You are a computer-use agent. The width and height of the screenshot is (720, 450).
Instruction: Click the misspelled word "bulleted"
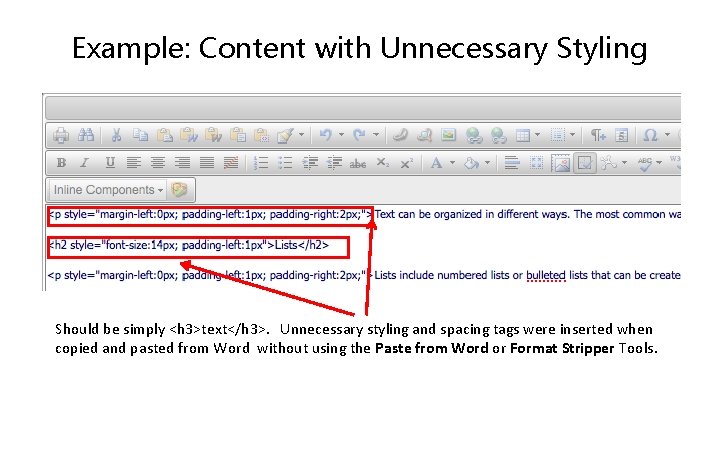click(546, 276)
